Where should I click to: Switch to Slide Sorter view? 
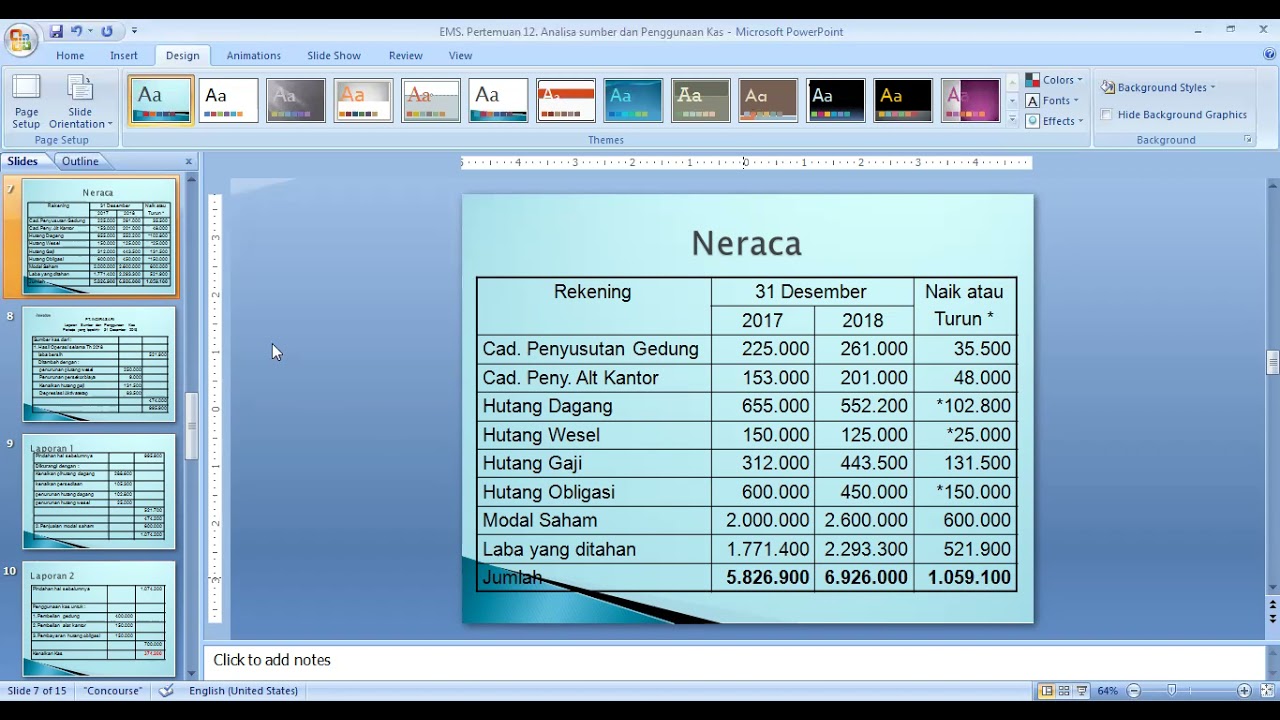[x=1064, y=691]
